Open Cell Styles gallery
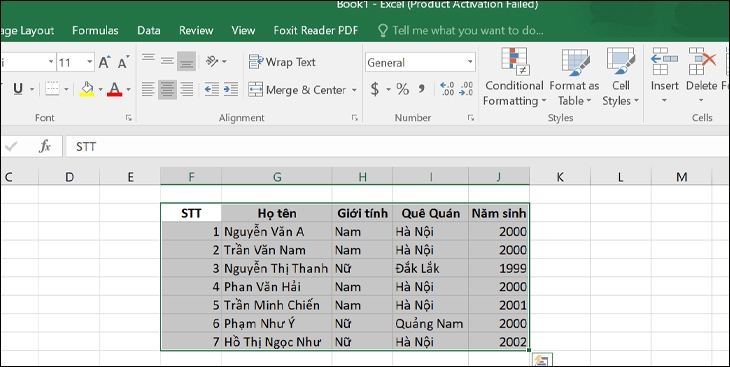Image resolution: width=730 pixels, height=367 pixels. pos(621,77)
